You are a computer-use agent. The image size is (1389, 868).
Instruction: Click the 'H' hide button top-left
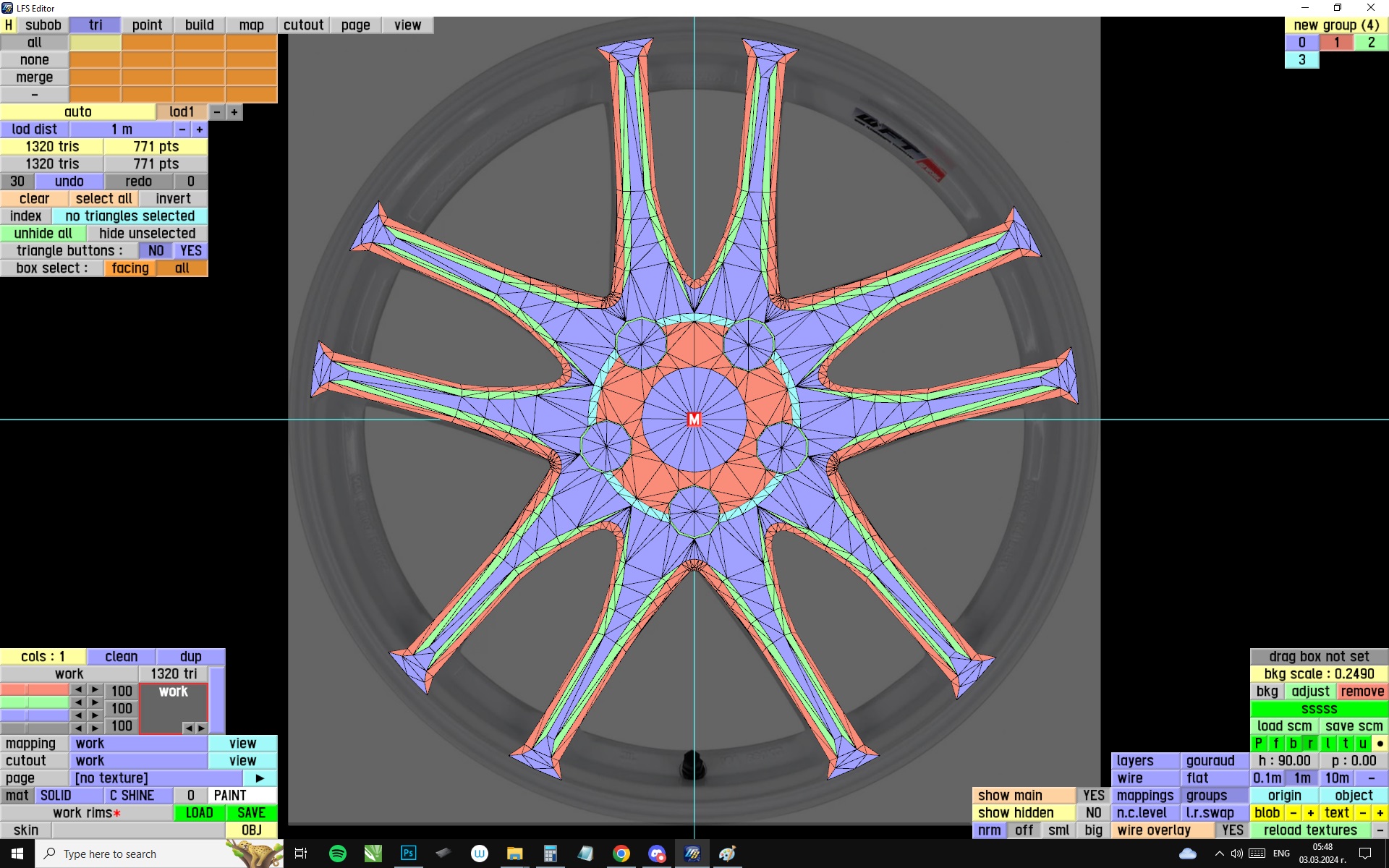[8, 25]
